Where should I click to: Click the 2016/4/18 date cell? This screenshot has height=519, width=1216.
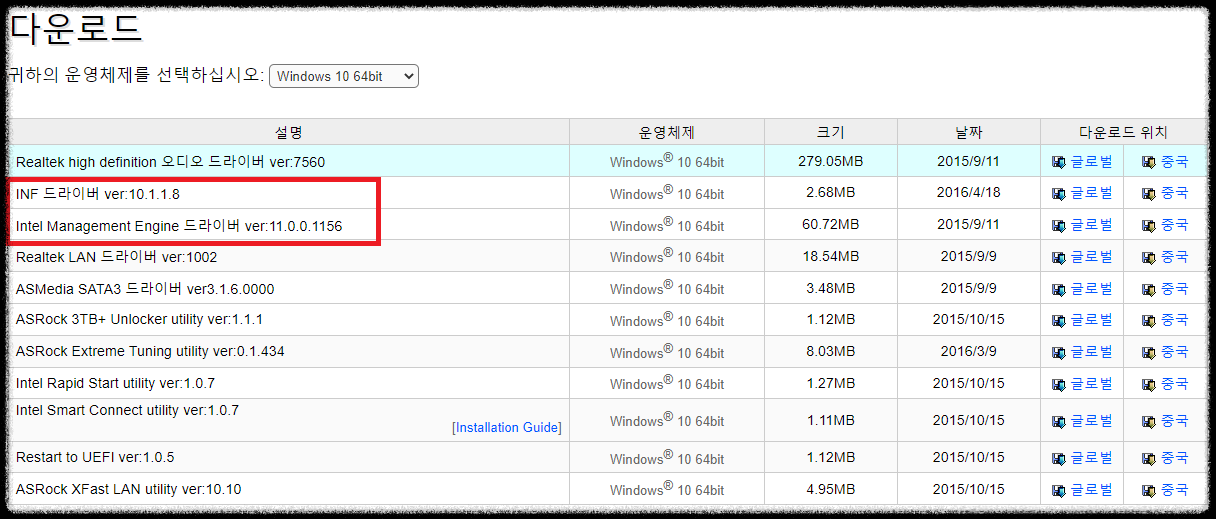pos(969,193)
